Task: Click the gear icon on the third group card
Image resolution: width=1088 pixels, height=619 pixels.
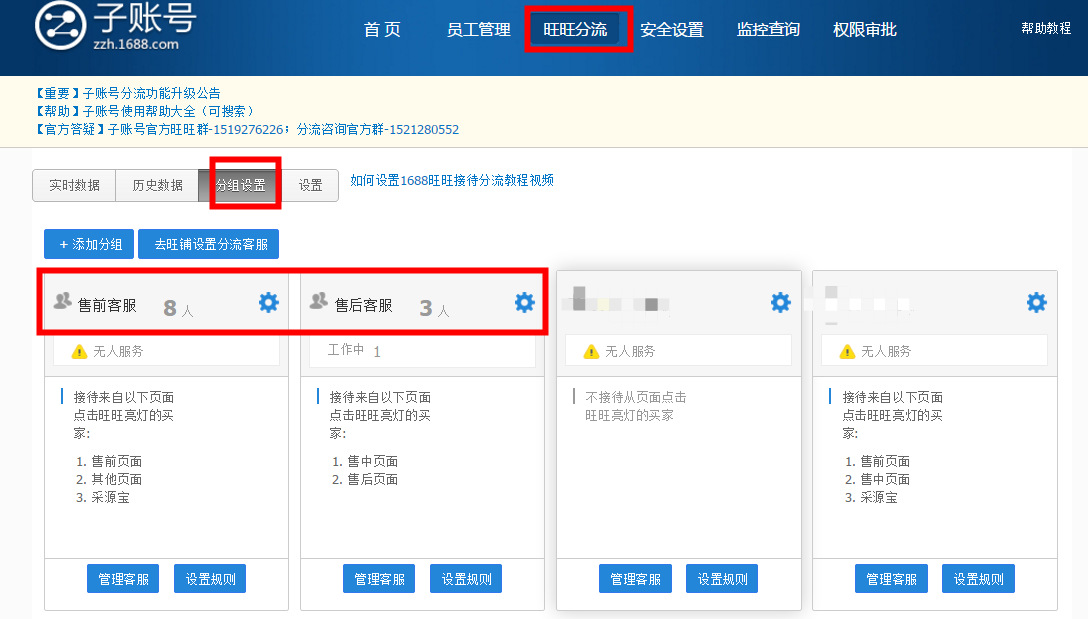Action: click(x=780, y=303)
